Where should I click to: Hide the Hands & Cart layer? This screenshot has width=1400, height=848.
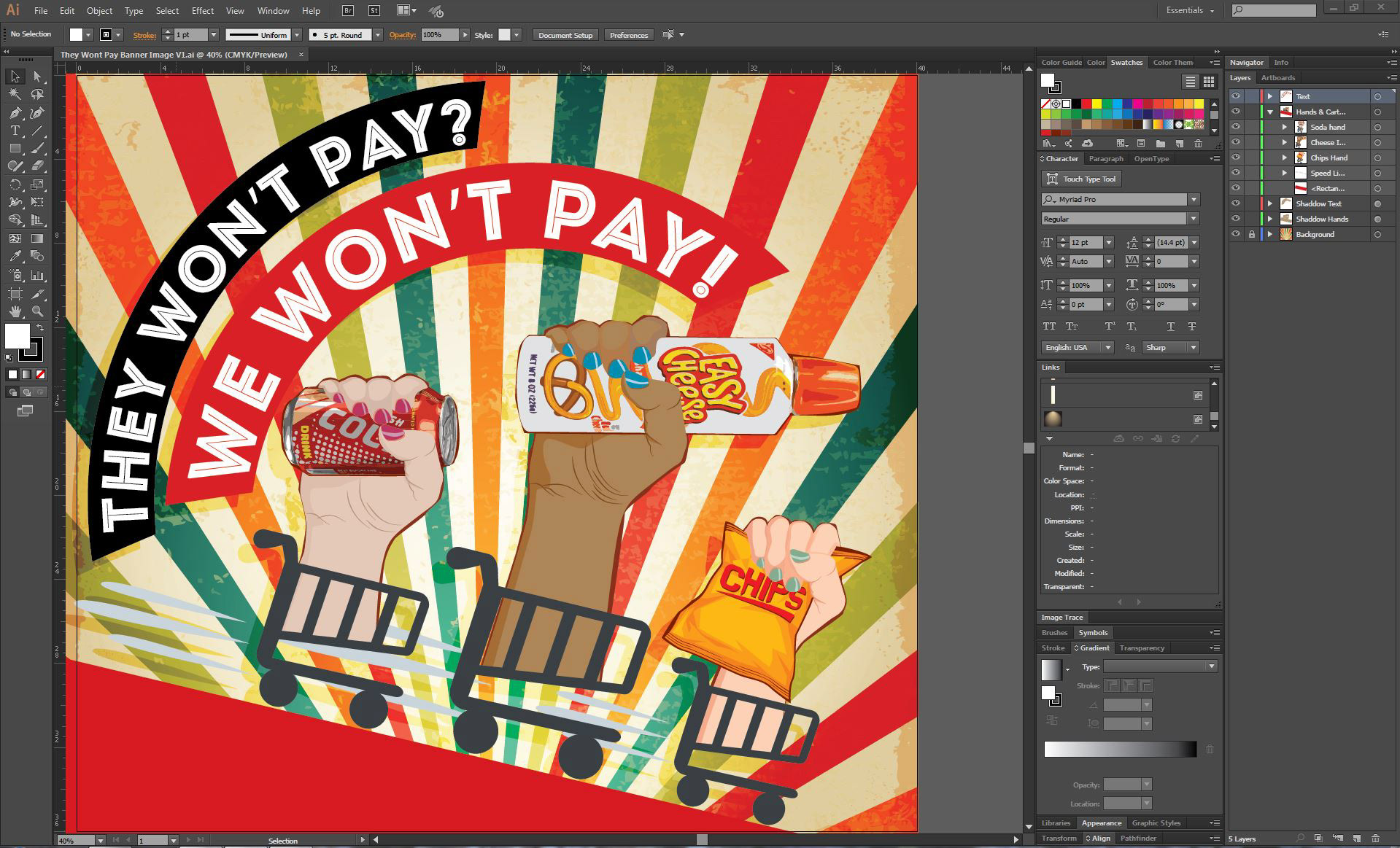point(1236,112)
